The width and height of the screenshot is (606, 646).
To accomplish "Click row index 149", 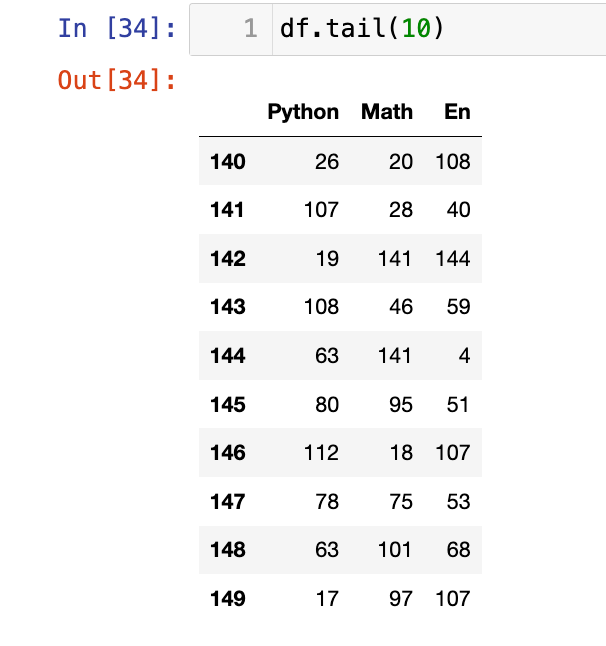I will (228, 599).
